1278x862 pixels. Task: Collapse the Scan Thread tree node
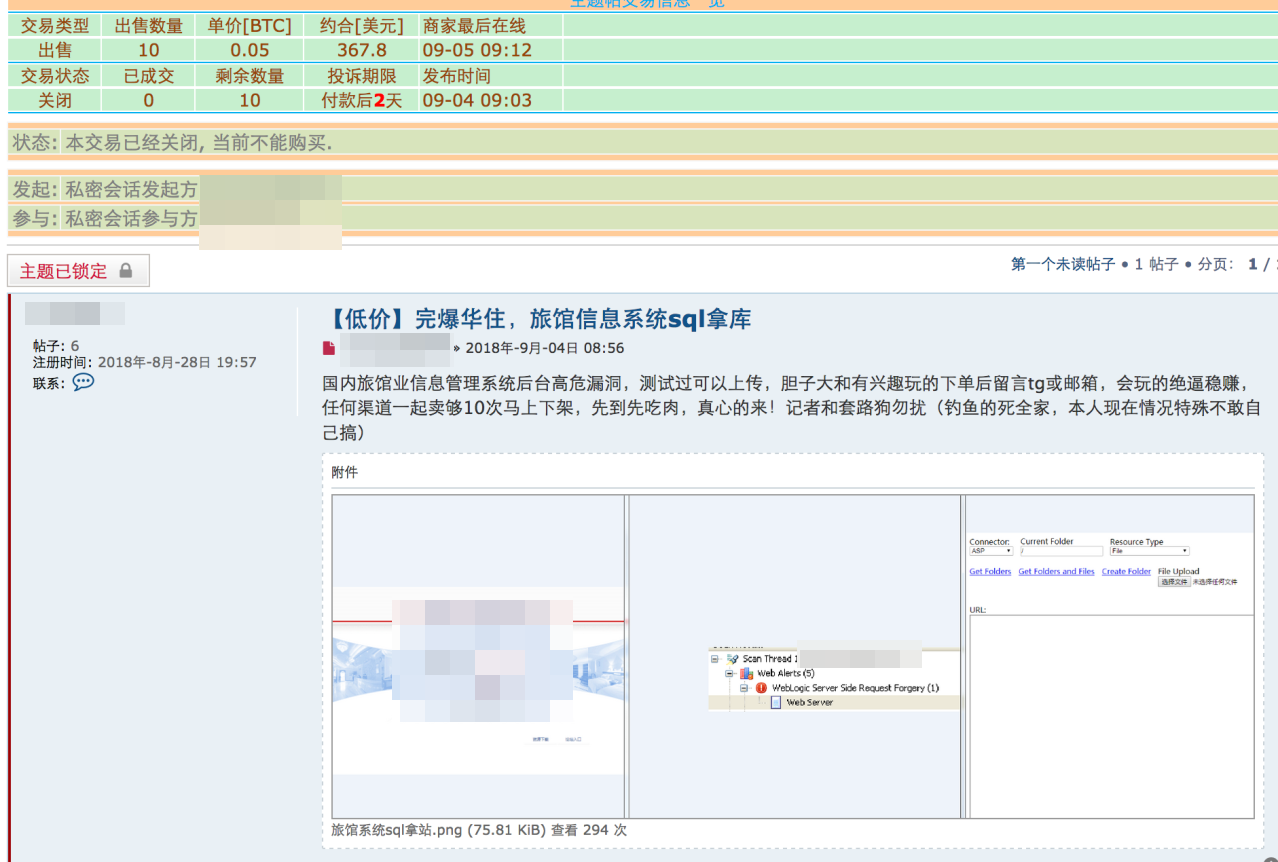point(716,659)
